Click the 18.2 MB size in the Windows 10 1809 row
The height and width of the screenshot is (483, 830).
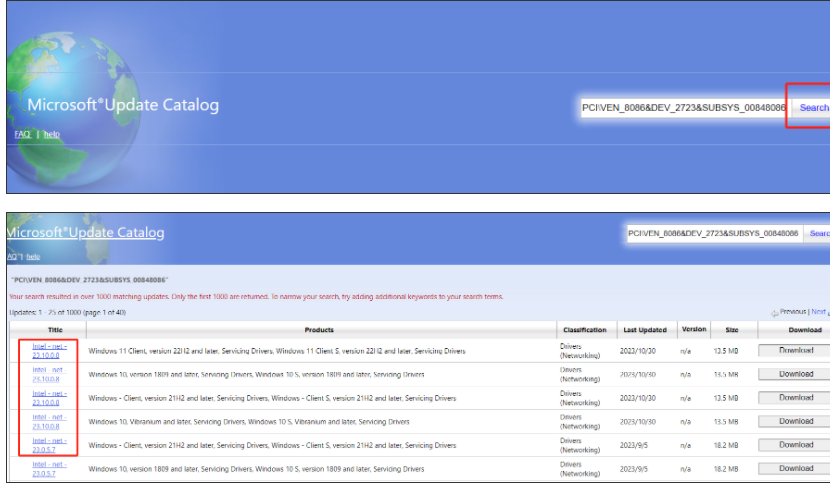point(726,469)
